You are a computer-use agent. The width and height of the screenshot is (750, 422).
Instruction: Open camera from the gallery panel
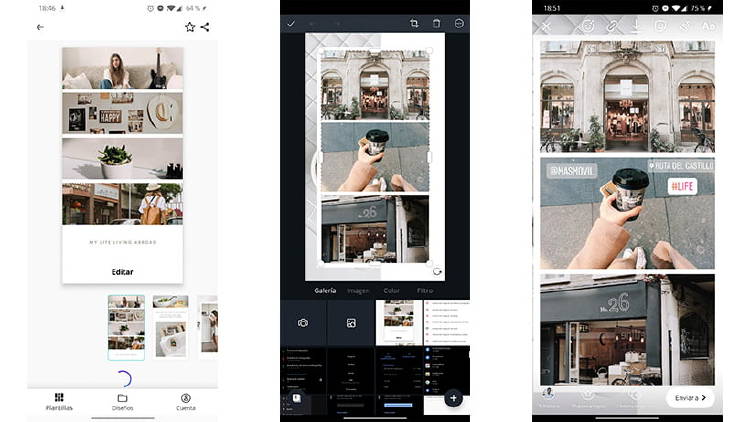point(303,323)
